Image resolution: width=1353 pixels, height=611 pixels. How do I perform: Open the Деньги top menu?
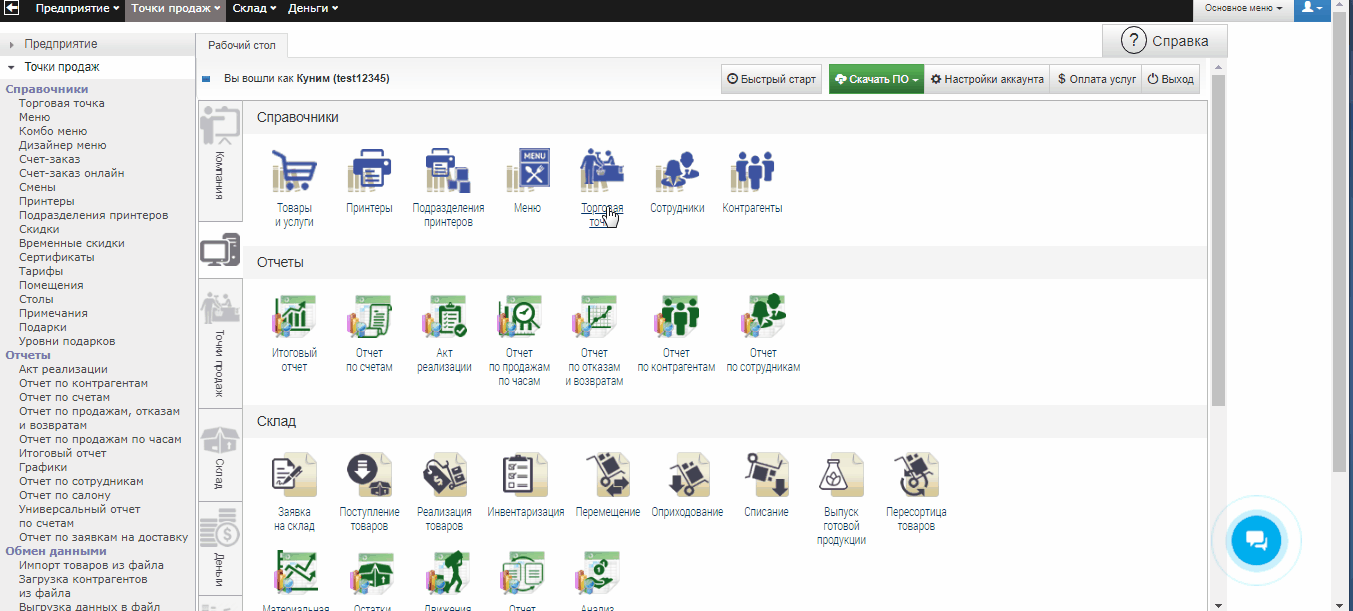tap(313, 8)
